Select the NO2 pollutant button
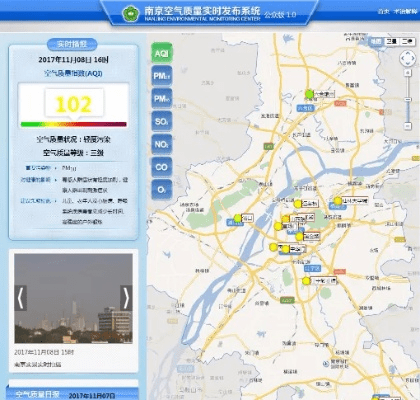The image size is (420, 400). [x=162, y=144]
